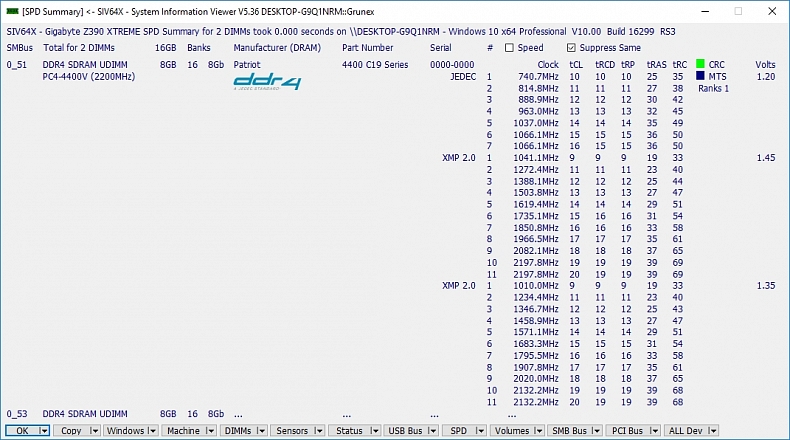The image size is (790, 440).
Task: Open the Windows button's dropdown arrow
Action: pyautogui.click(x=153, y=431)
